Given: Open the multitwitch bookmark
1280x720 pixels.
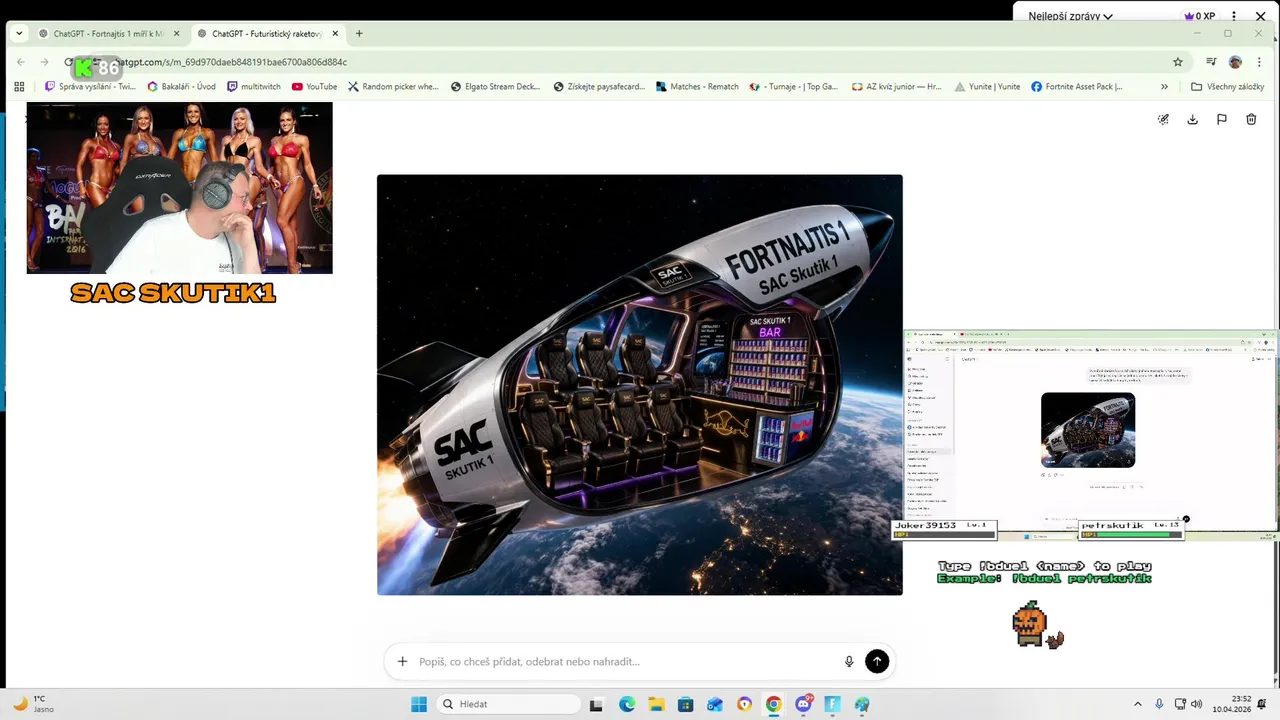Looking at the screenshot, I should pos(254,87).
